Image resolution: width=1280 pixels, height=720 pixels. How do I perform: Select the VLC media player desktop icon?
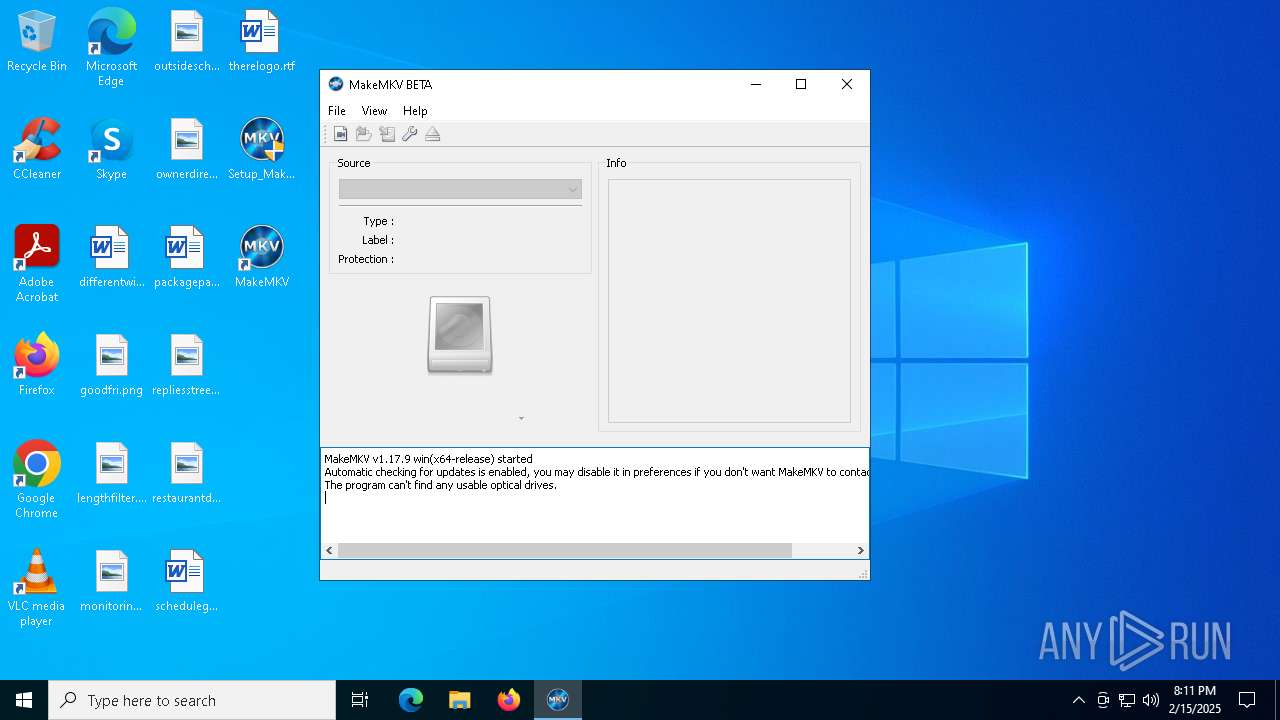pos(37,587)
